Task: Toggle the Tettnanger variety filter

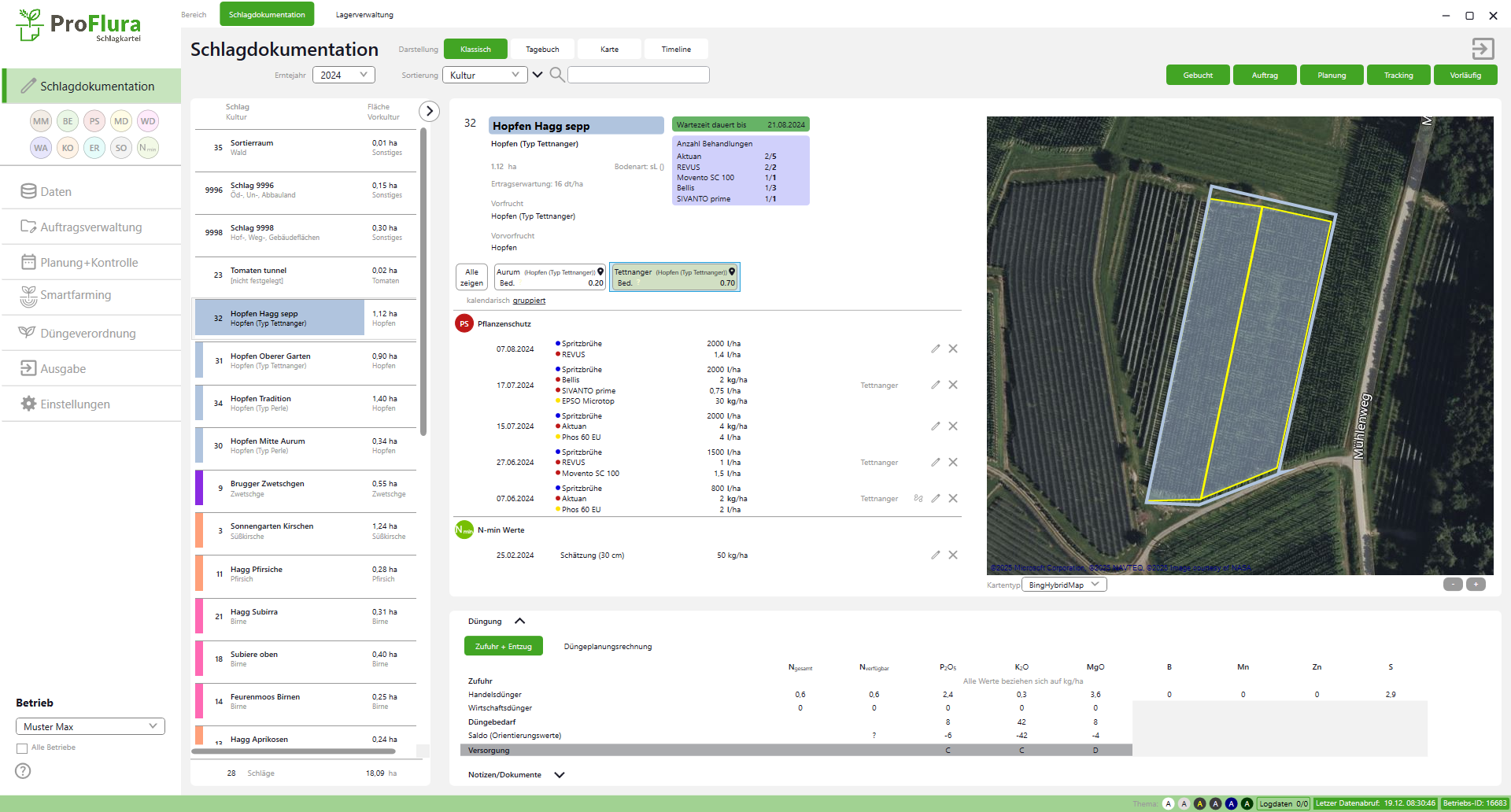Action: click(x=674, y=277)
